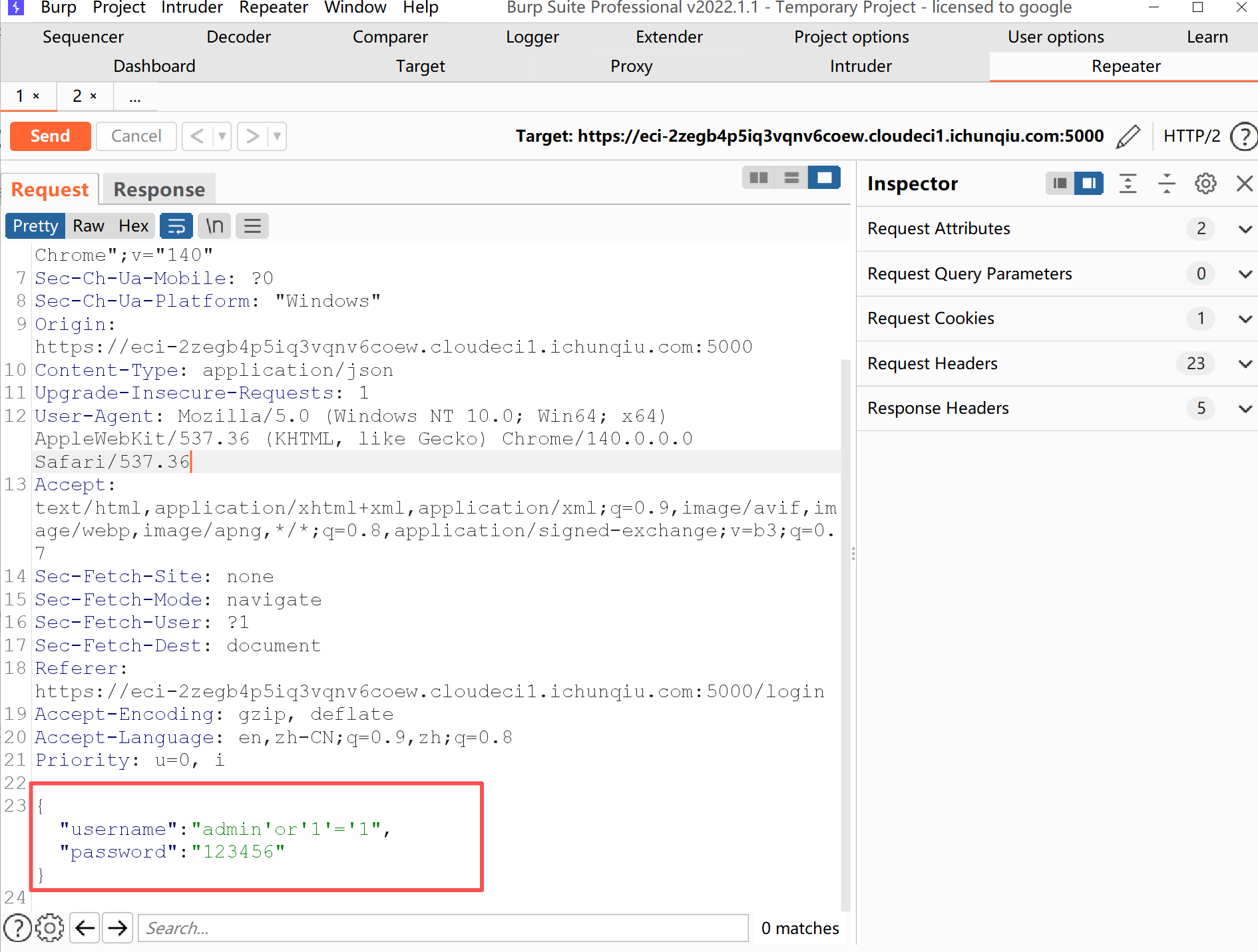Open the history back dropdown arrow
The image size is (1258, 952).
point(222,136)
